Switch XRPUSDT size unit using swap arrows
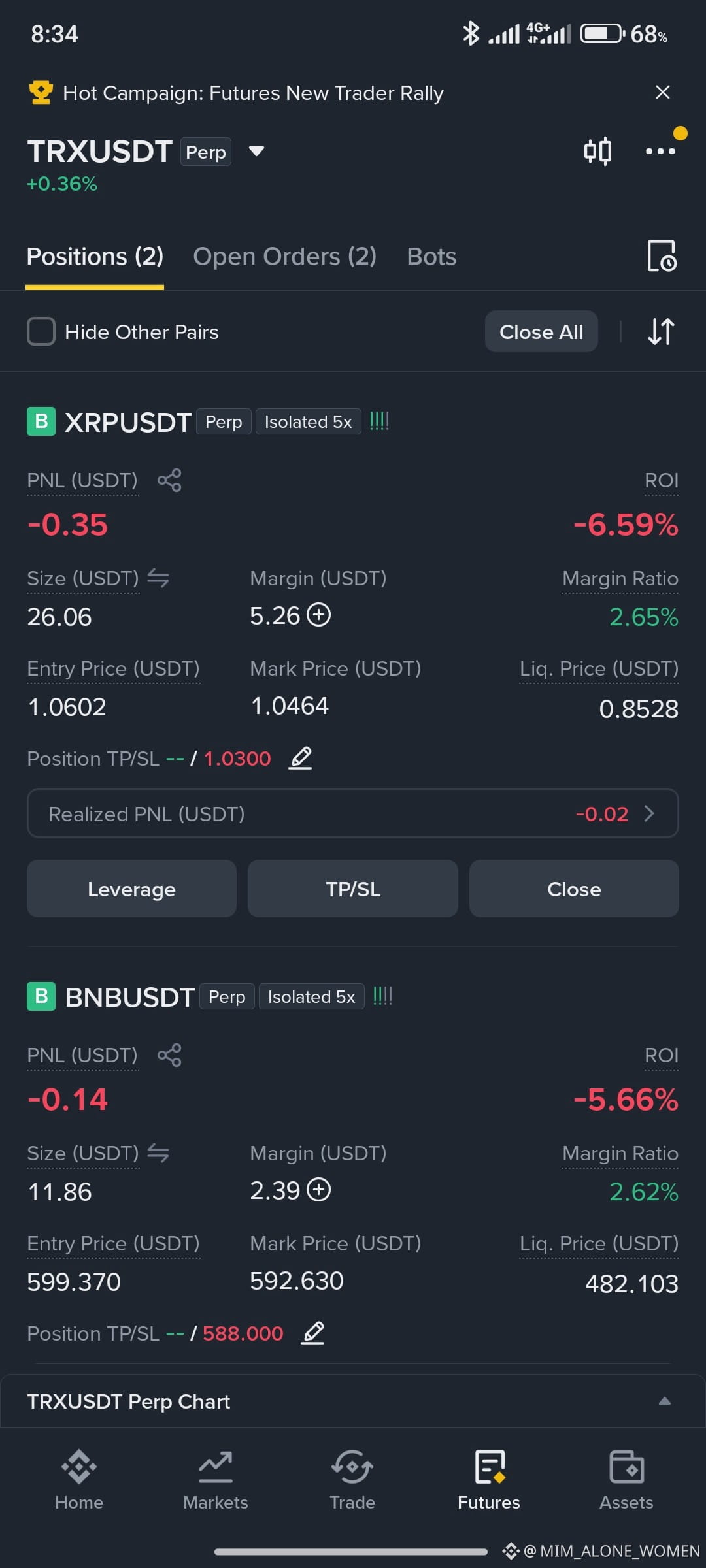The image size is (706, 1568). click(x=158, y=578)
